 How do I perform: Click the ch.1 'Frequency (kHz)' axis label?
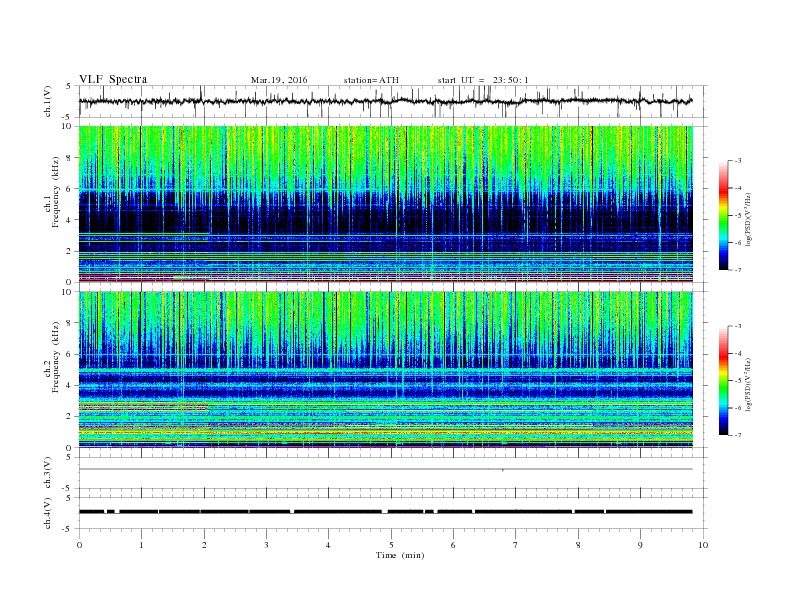pos(56,192)
